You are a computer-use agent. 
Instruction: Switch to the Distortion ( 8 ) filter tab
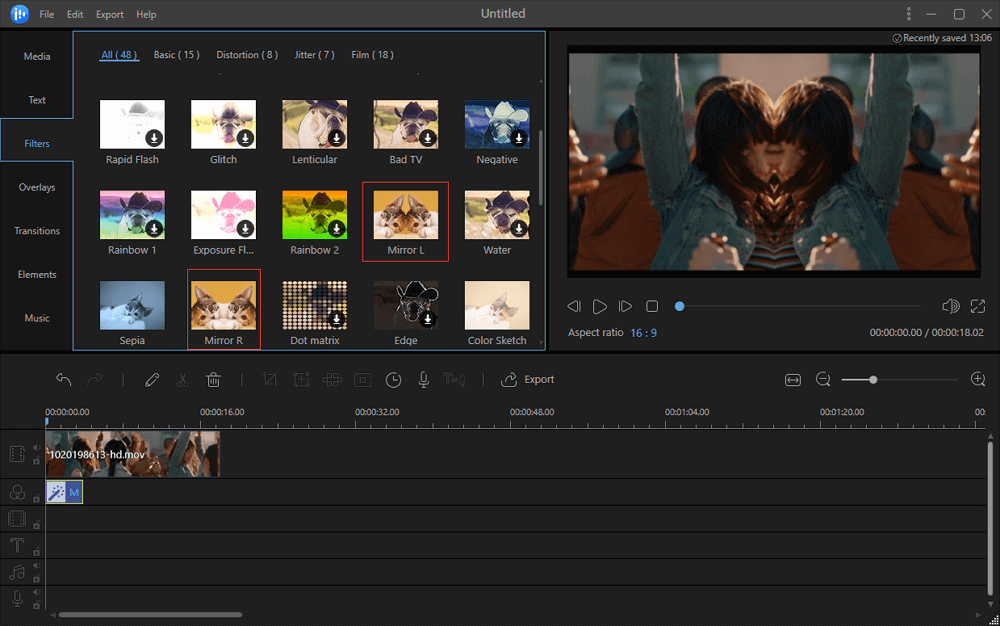point(247,55)
